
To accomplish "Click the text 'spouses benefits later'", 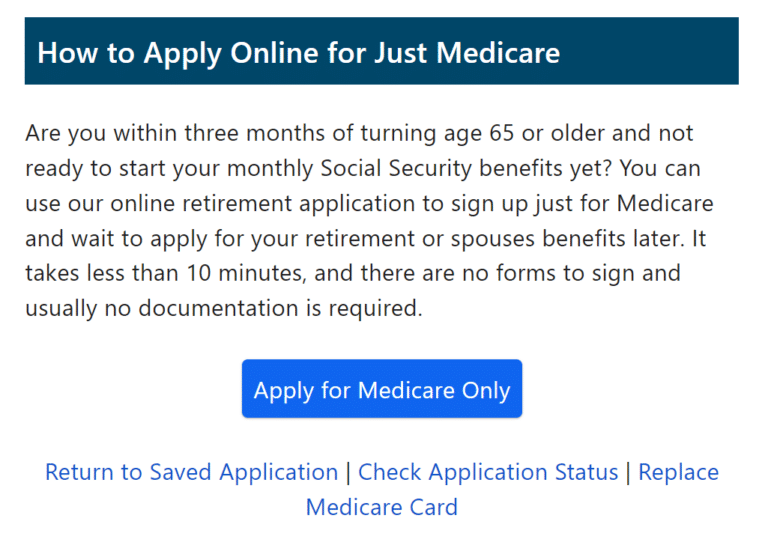I will (566, 238).
